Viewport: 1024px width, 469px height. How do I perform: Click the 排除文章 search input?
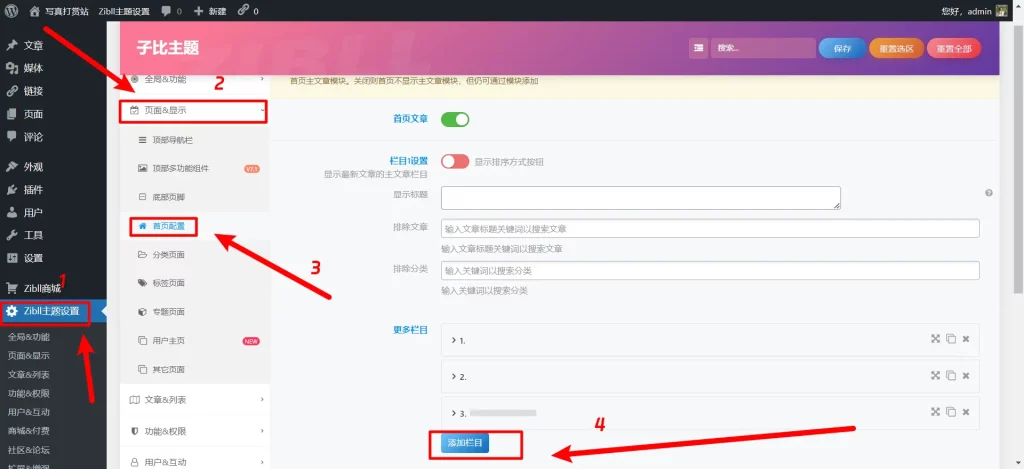[x=711, y=229]
